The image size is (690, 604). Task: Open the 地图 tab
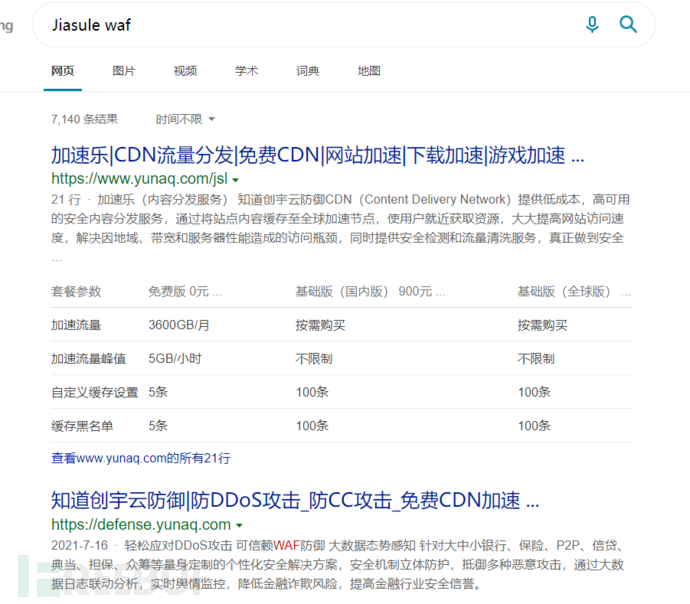369,71
